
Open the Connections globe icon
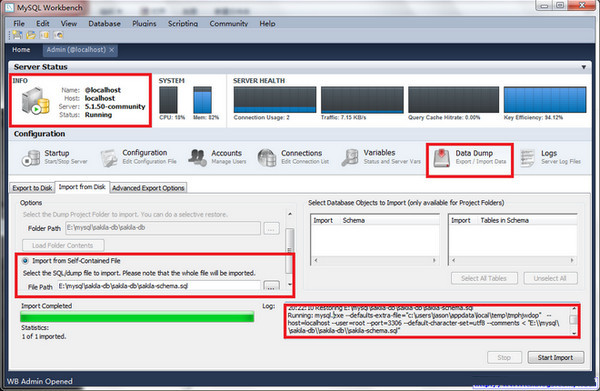pyautogui.click(x=267, y=158)
